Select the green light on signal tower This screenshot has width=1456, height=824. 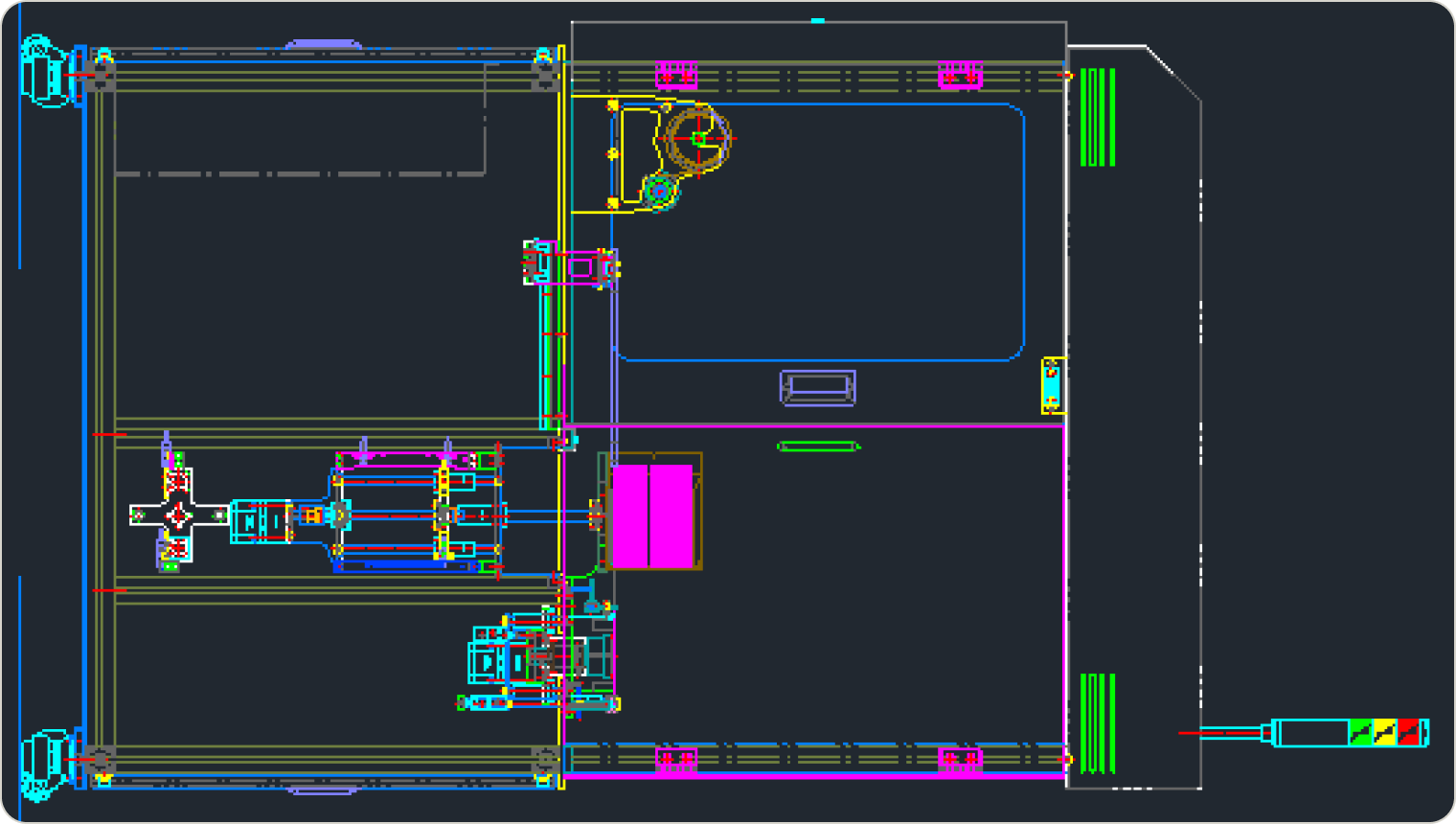point(1360,733)
